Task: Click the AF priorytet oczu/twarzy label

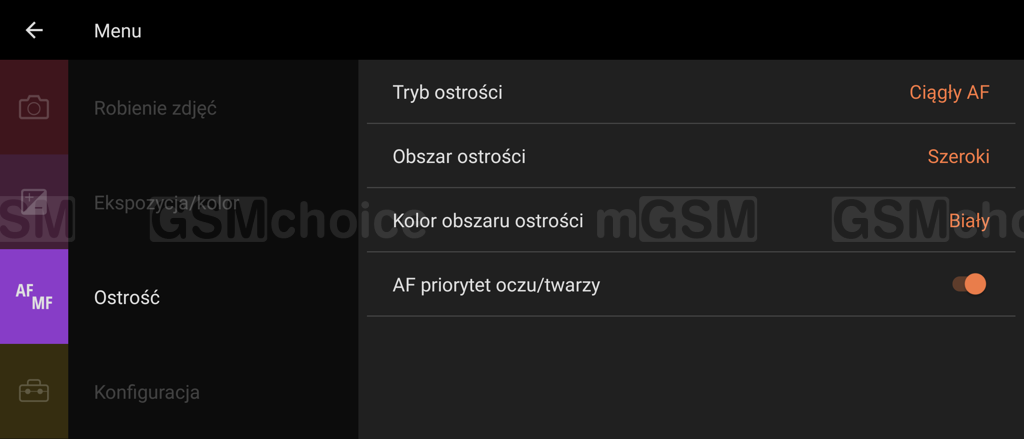Action: point(496,285)
